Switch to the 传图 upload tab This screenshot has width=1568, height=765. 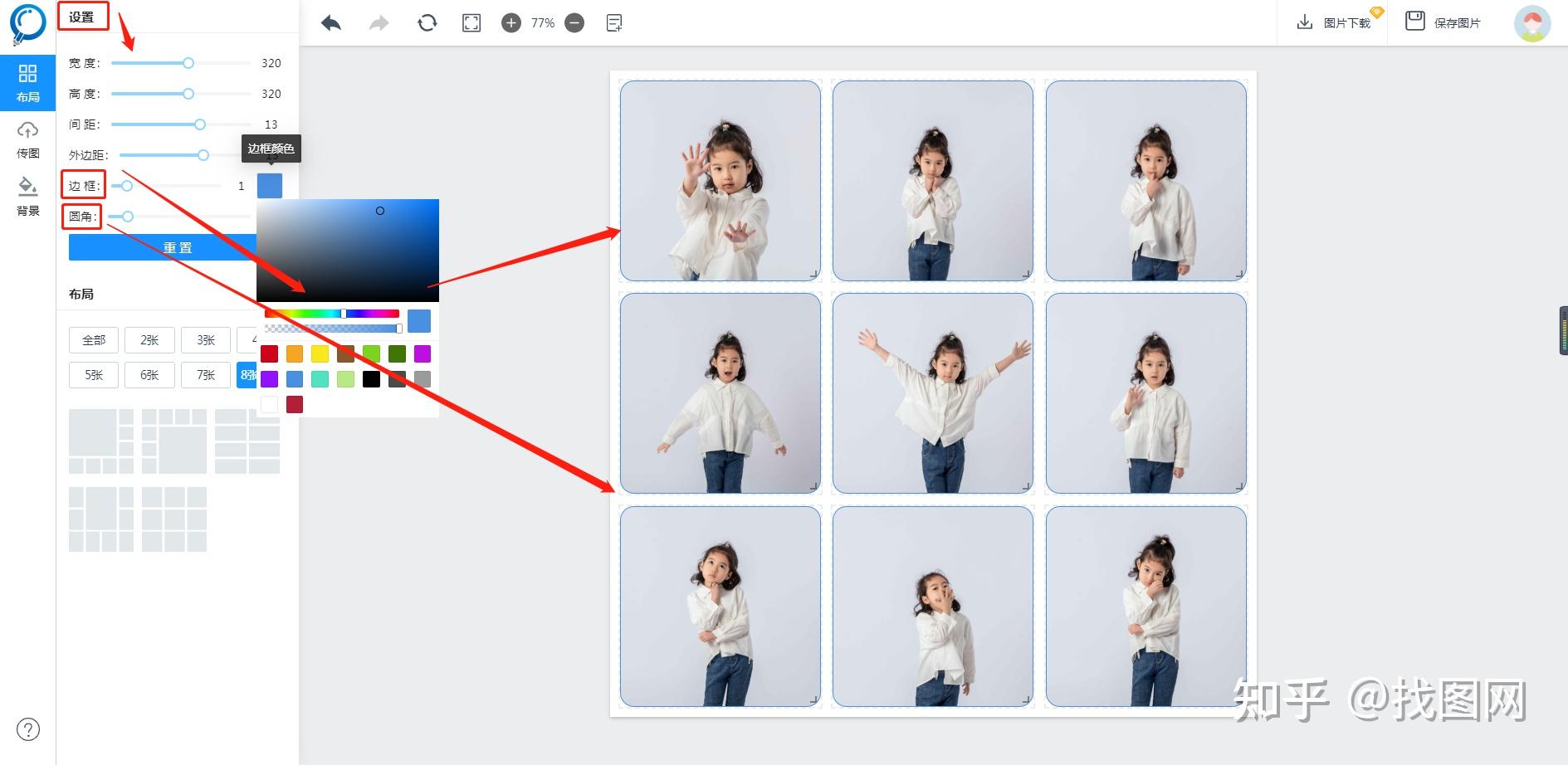27,139
